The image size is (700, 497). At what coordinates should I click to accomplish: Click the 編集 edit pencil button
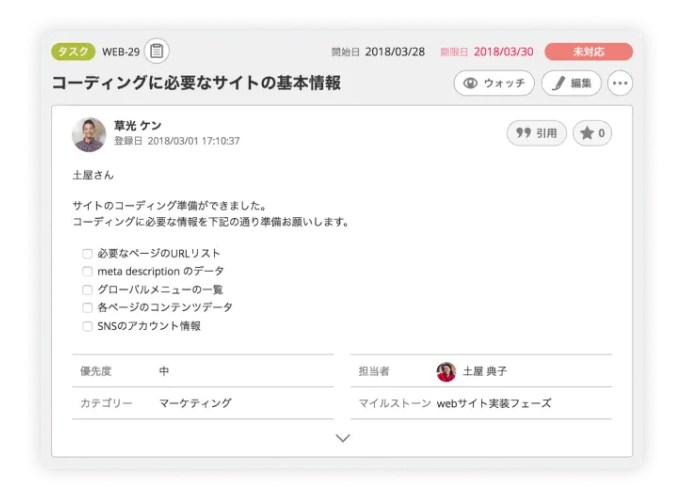pyautogui.click(x=571, y=83)
